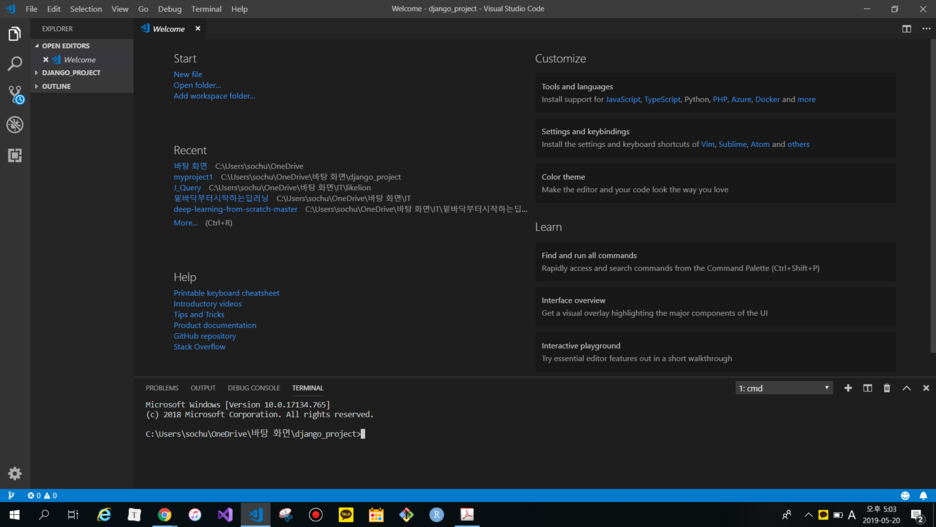Viewport: 936px width, 527px height.
Task: Open Introductory videos link
Action: point(208,304)
